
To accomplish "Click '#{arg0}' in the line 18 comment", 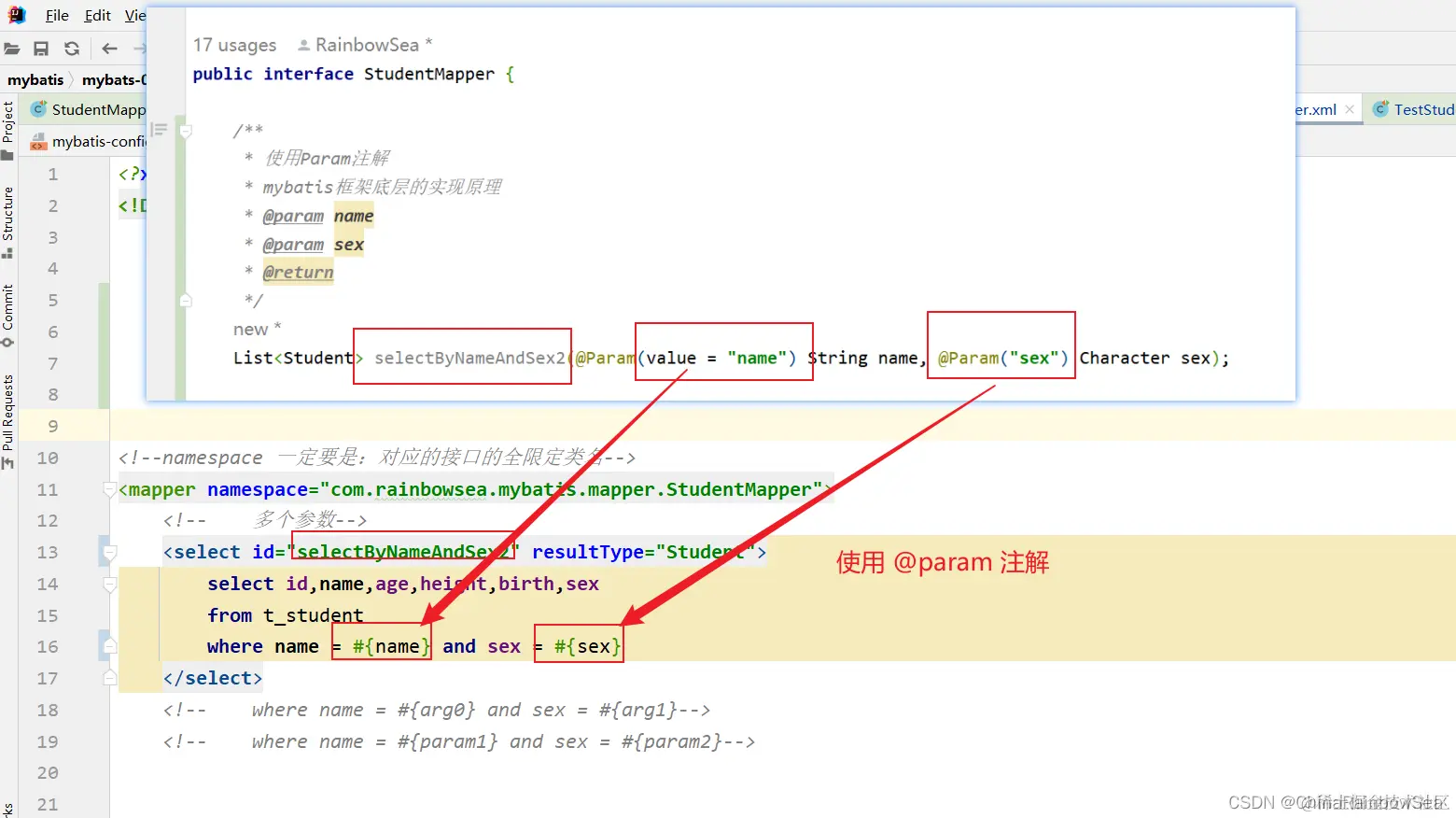I will (x=436, y=710).
